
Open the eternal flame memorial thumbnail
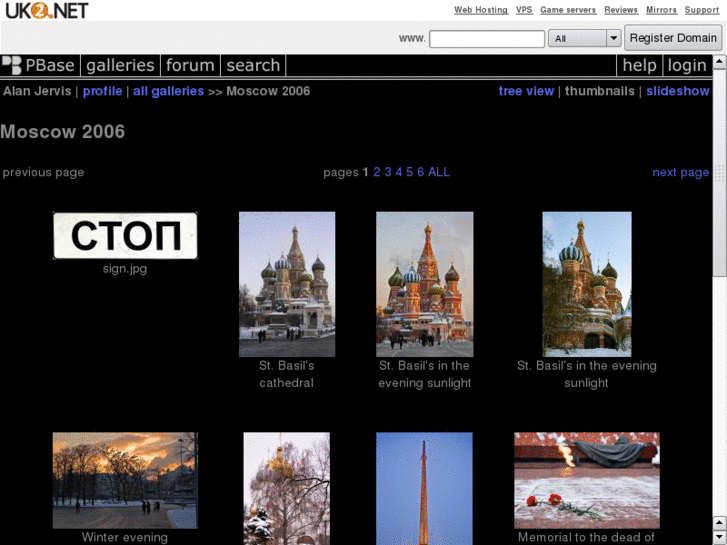click(x=587, y=481)
